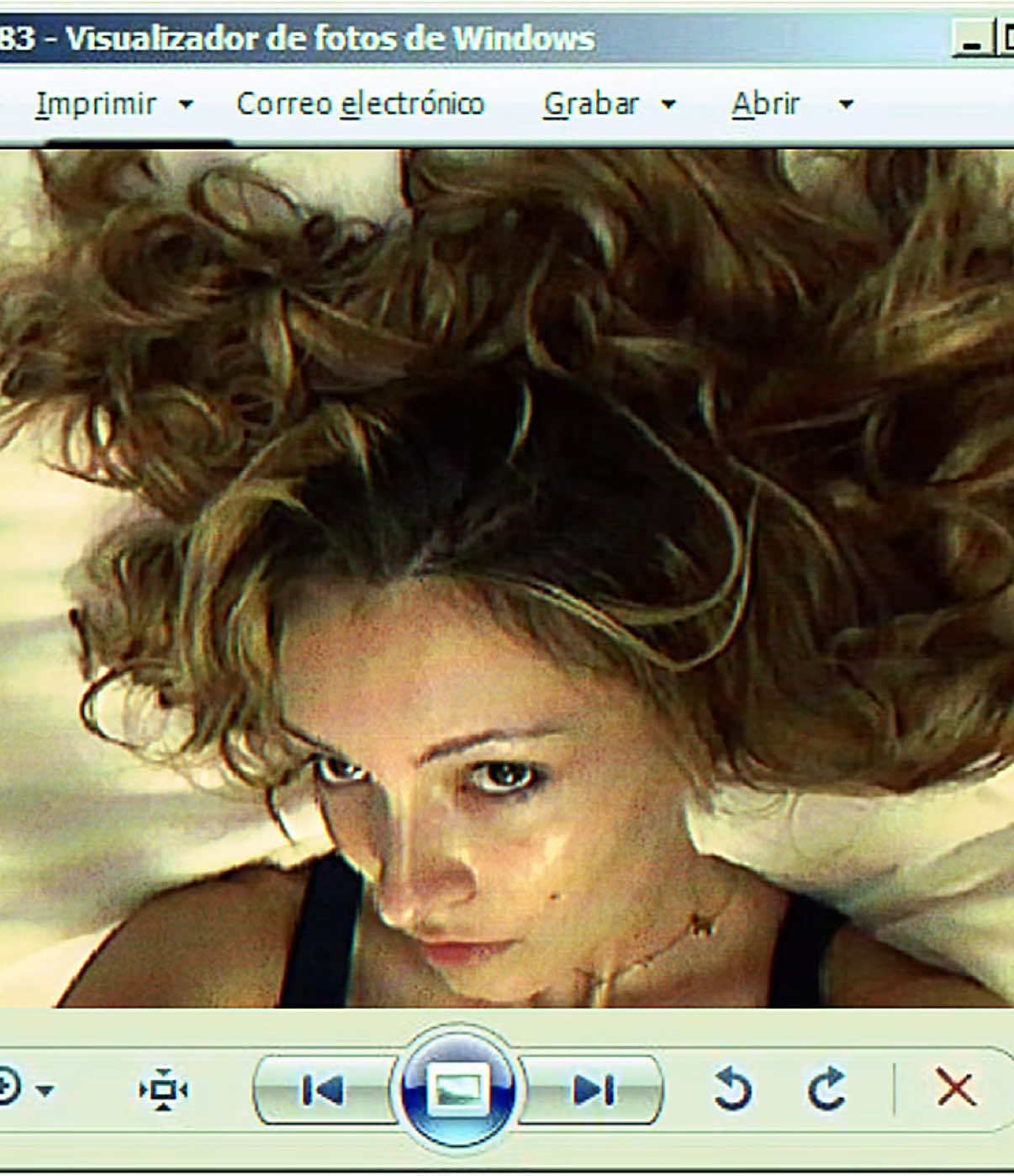Screen dimensions: 1014x1176
Task: Go to the previous photo
Action: [x=322, y=1091]
